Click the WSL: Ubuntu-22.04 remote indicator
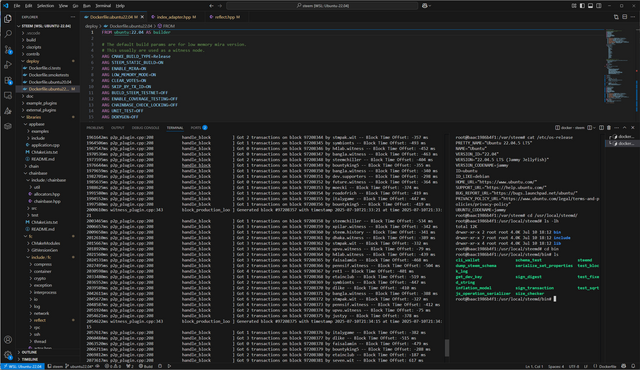640x370 pixels. [22, 366]
